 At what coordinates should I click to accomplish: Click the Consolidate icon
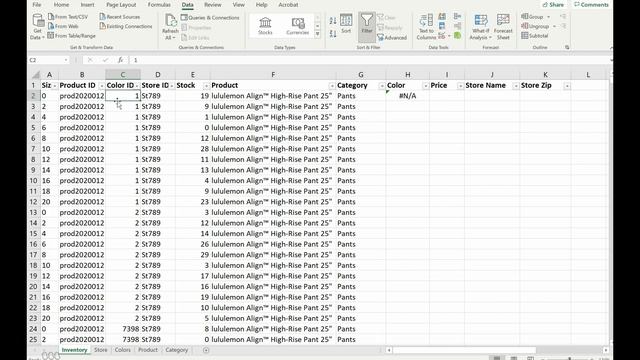point(458,17)
